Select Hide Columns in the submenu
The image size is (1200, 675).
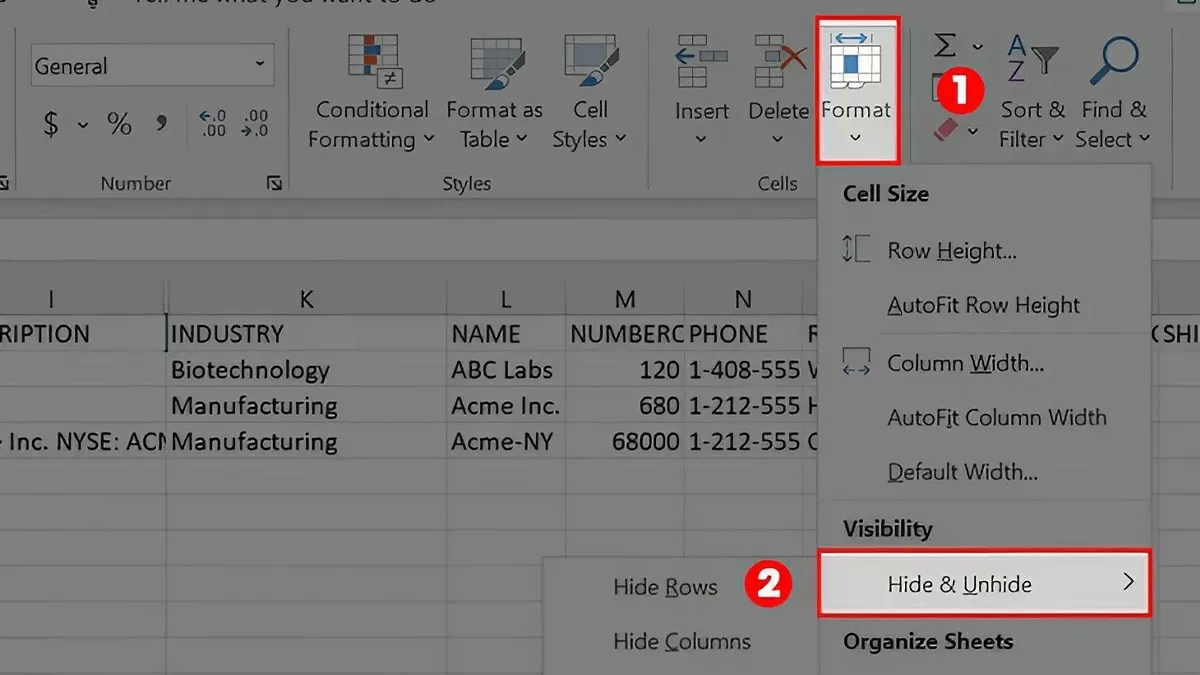(x=681, y=642)
